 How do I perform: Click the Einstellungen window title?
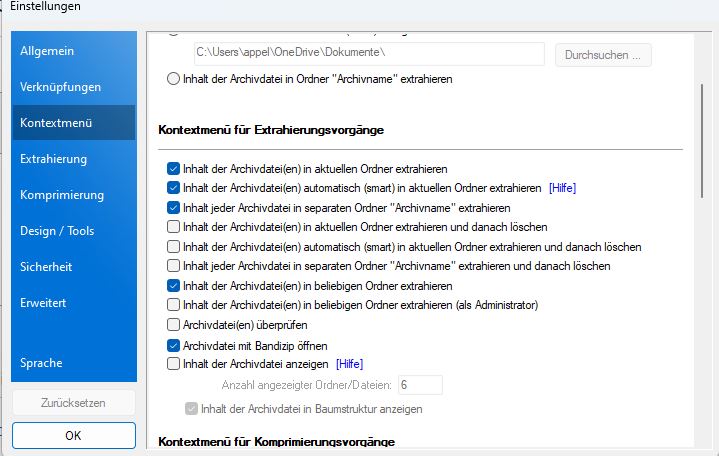pyautogui.click(x=45, y=6)
